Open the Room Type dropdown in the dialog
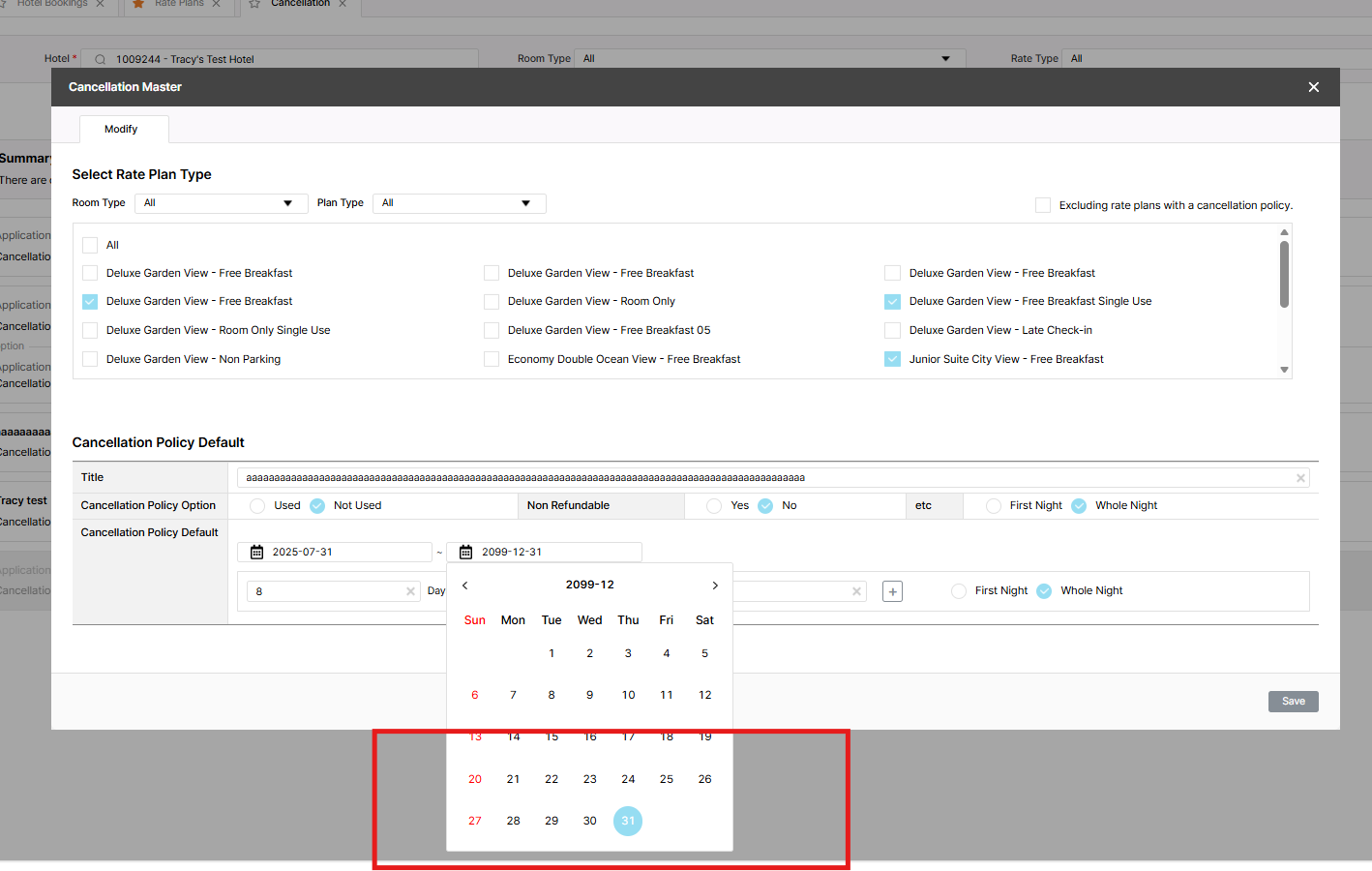Image resolution: width=1372 pixels, height=871 pixels. [221, 203]
